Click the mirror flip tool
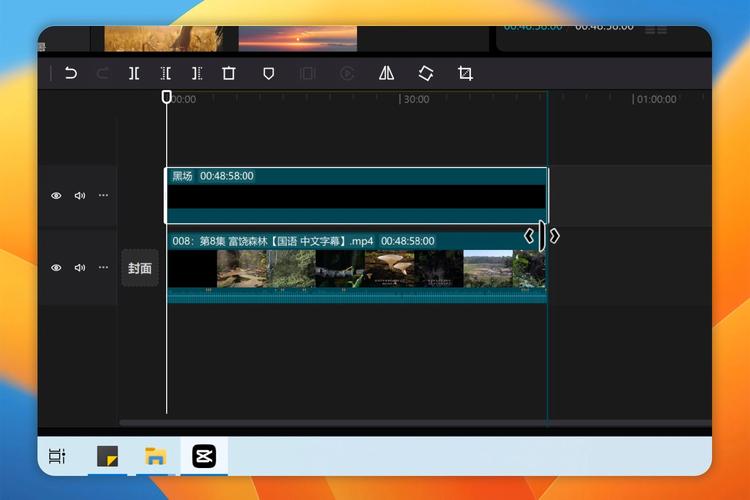This screenshot has height=500, width=750. [x=386, y=73]
